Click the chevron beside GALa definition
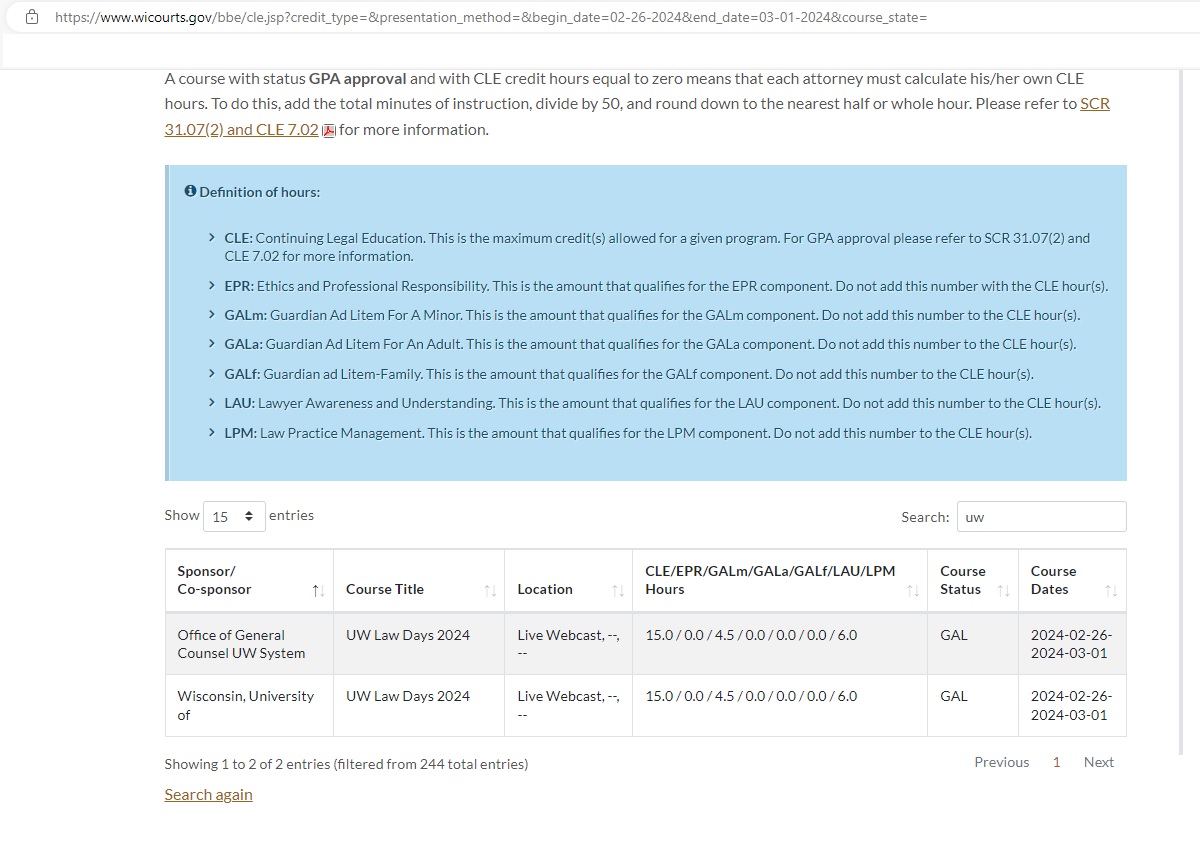Screen dimensions: 1200x845 (x=211, y=344)
